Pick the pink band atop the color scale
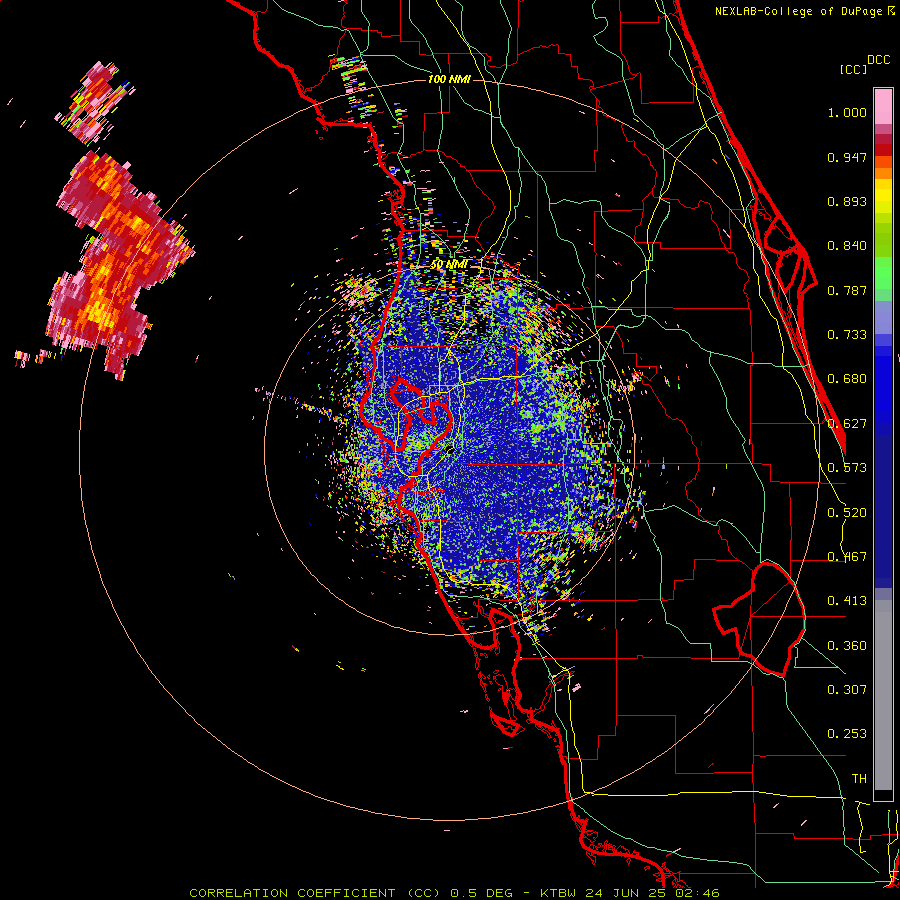The height and width of the screenshot is (900, 900). pos(883,107)
